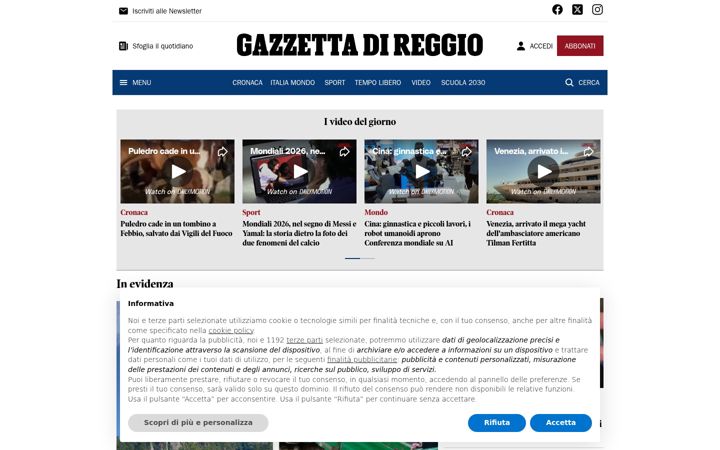This screenshot has width=720, height=450.
Task: Share the Venezia yacht video
Action: (588, 152)
